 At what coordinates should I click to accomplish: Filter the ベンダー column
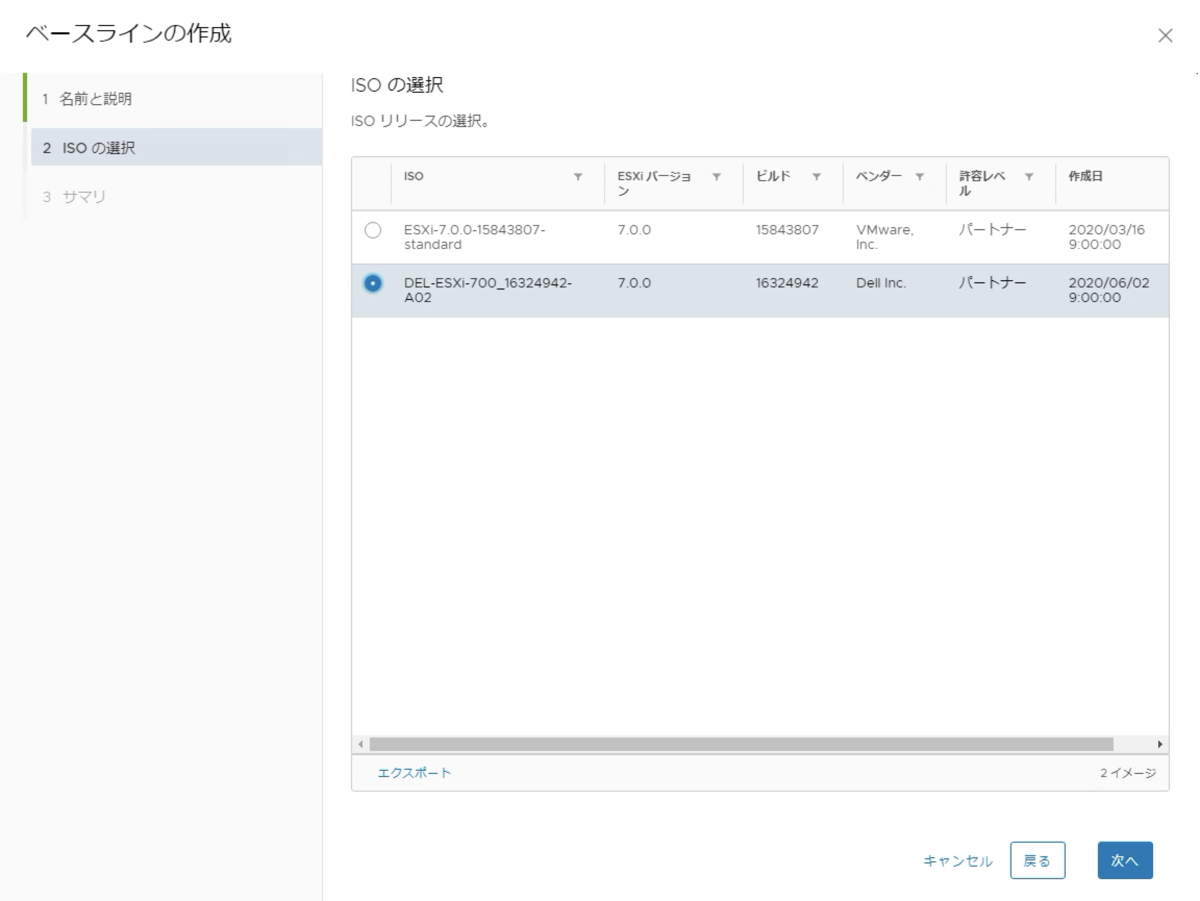(918, 177)
